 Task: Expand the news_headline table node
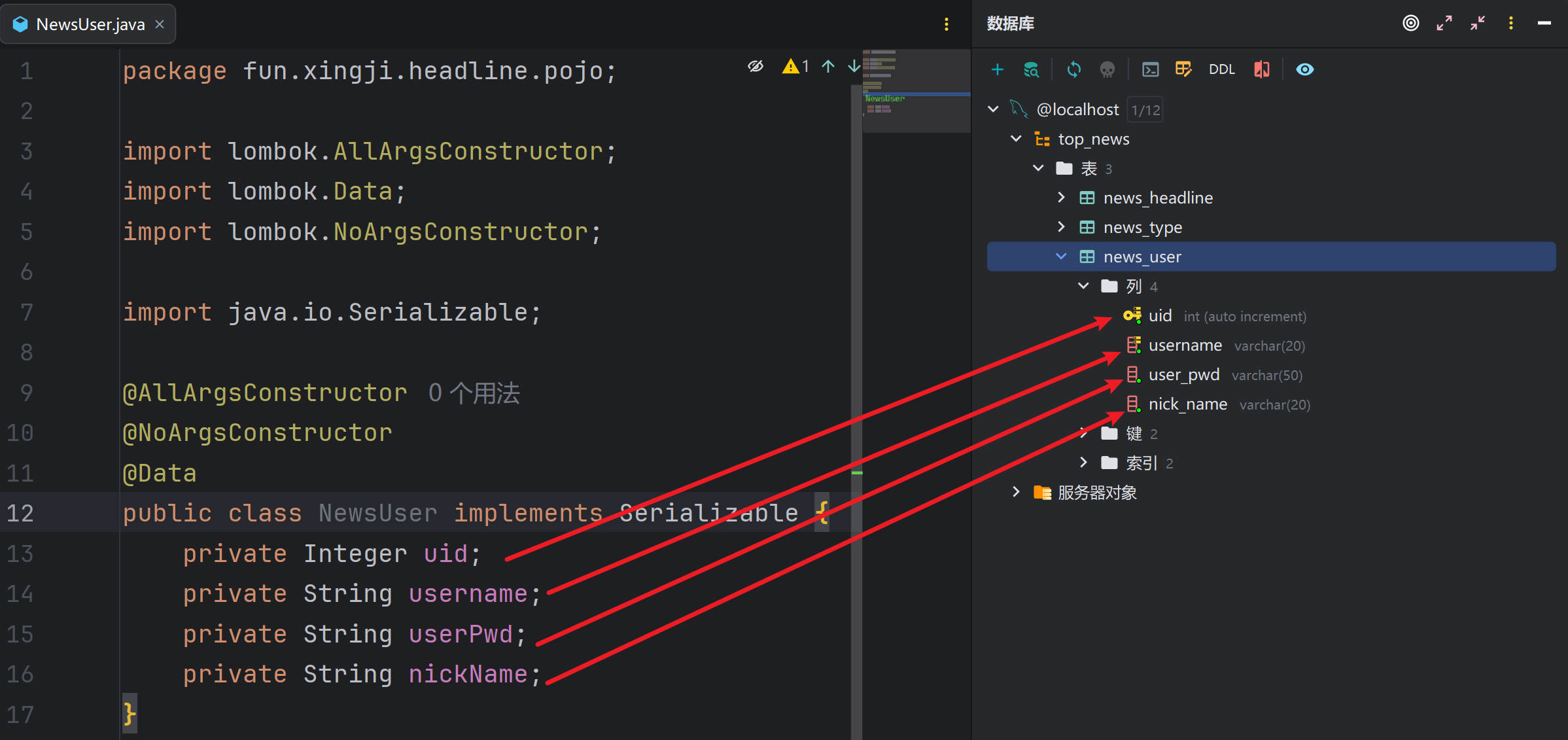click(x=1061, y=198)
